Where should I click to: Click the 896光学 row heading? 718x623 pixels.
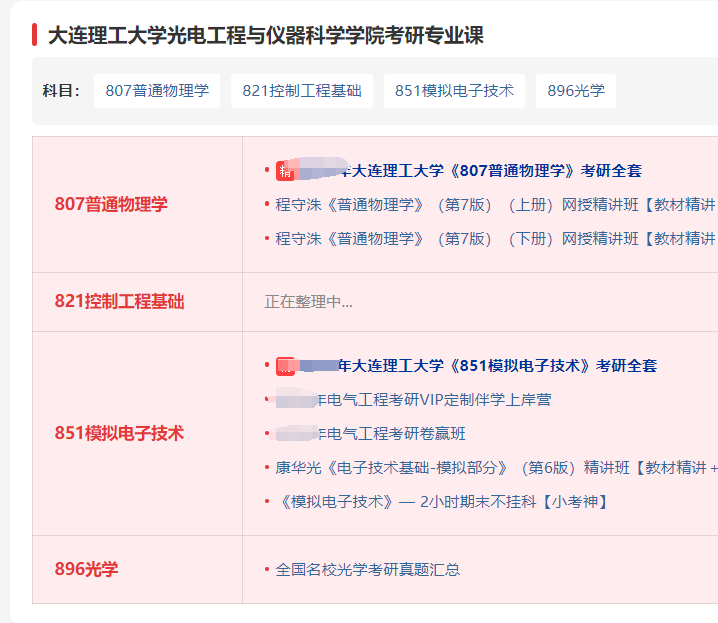coord(86,569)
